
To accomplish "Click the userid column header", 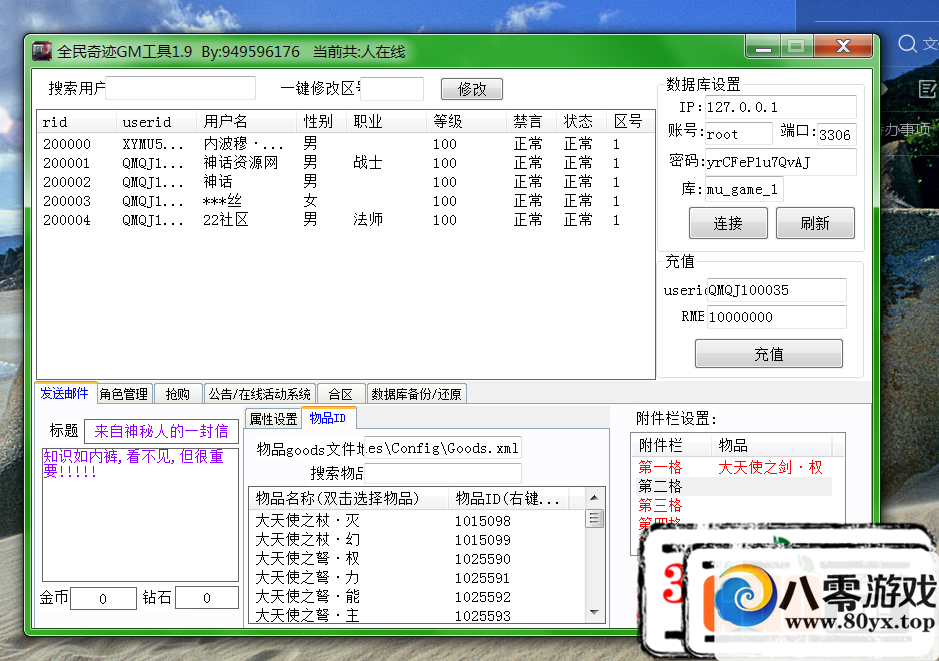I will coord(156,122).
